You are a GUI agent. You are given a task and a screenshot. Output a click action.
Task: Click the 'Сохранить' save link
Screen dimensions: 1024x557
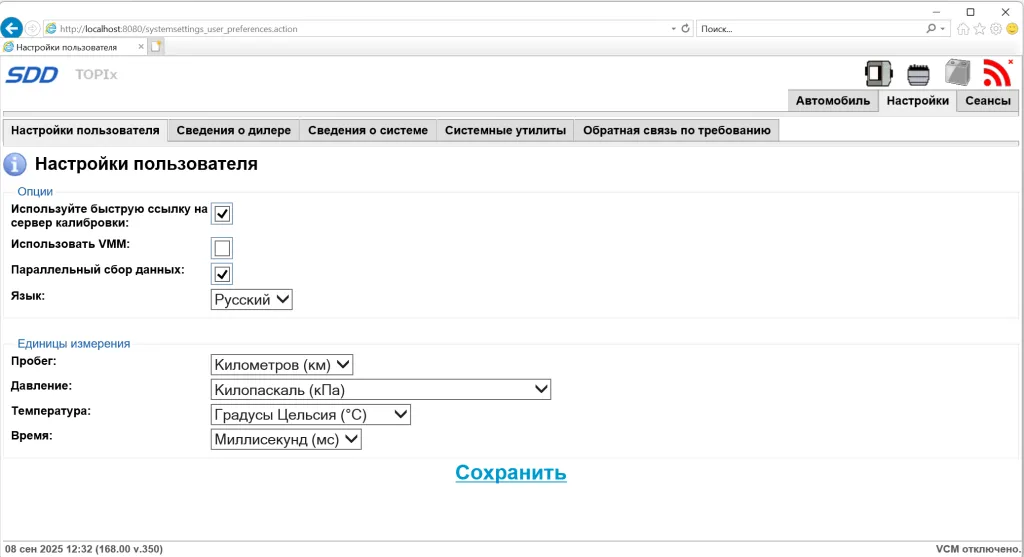pyautogui.click(x=511, y=473)
